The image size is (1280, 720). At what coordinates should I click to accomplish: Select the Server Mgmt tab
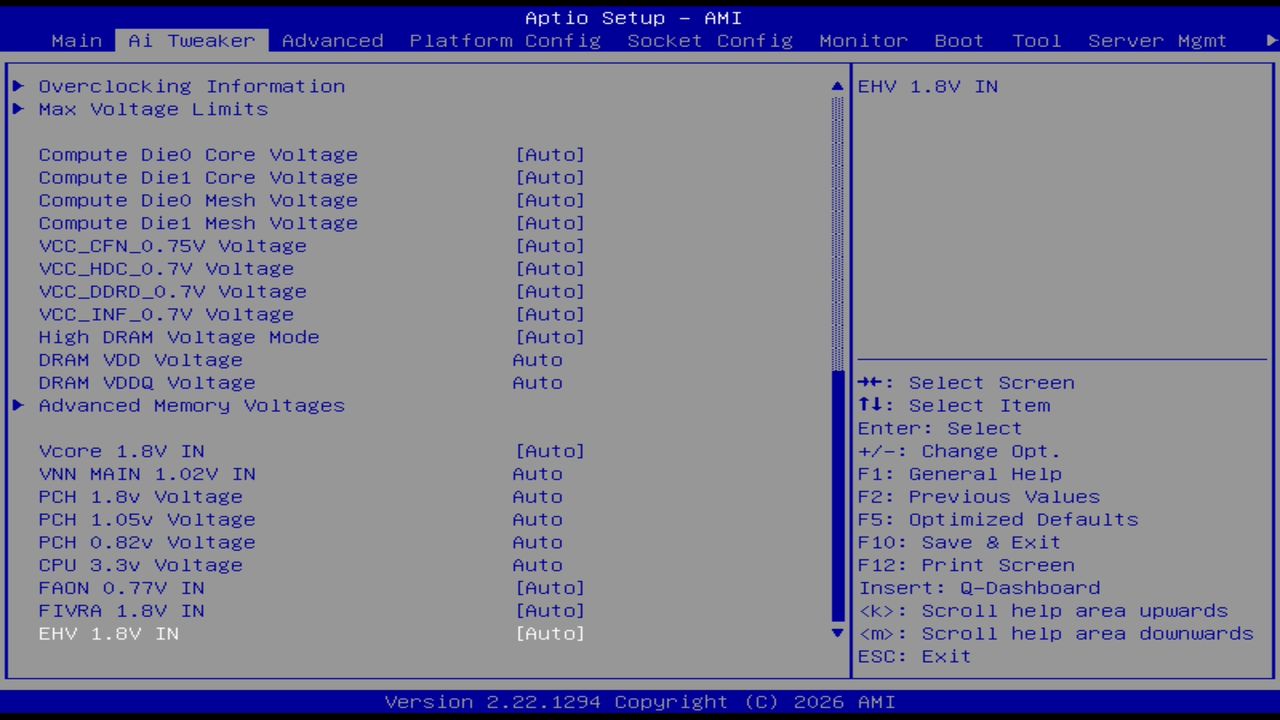1163,40
